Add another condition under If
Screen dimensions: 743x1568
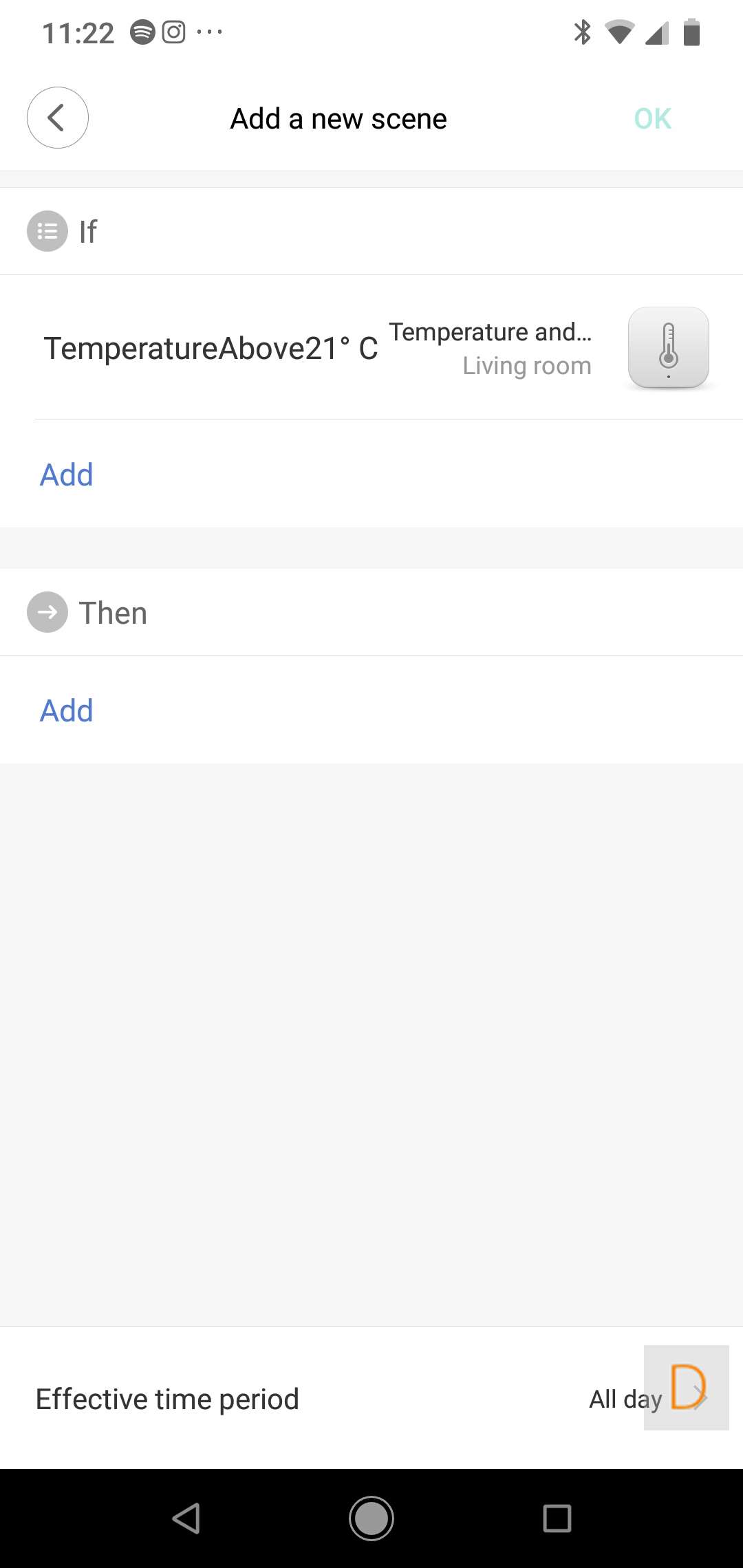tap(67, 475)
